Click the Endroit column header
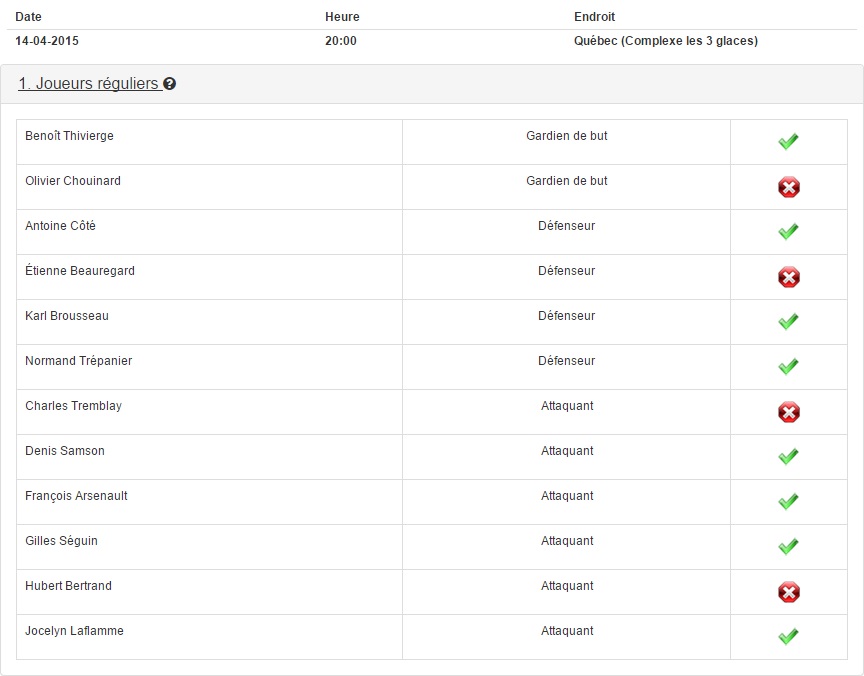This screenshot has width=864, height=676. point(594,17)
